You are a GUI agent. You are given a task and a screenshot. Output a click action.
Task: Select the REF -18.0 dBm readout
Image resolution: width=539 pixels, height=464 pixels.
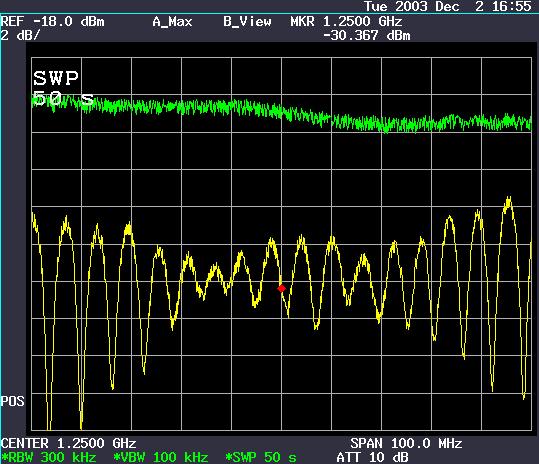pyautogui.click(x=52, y=22)
